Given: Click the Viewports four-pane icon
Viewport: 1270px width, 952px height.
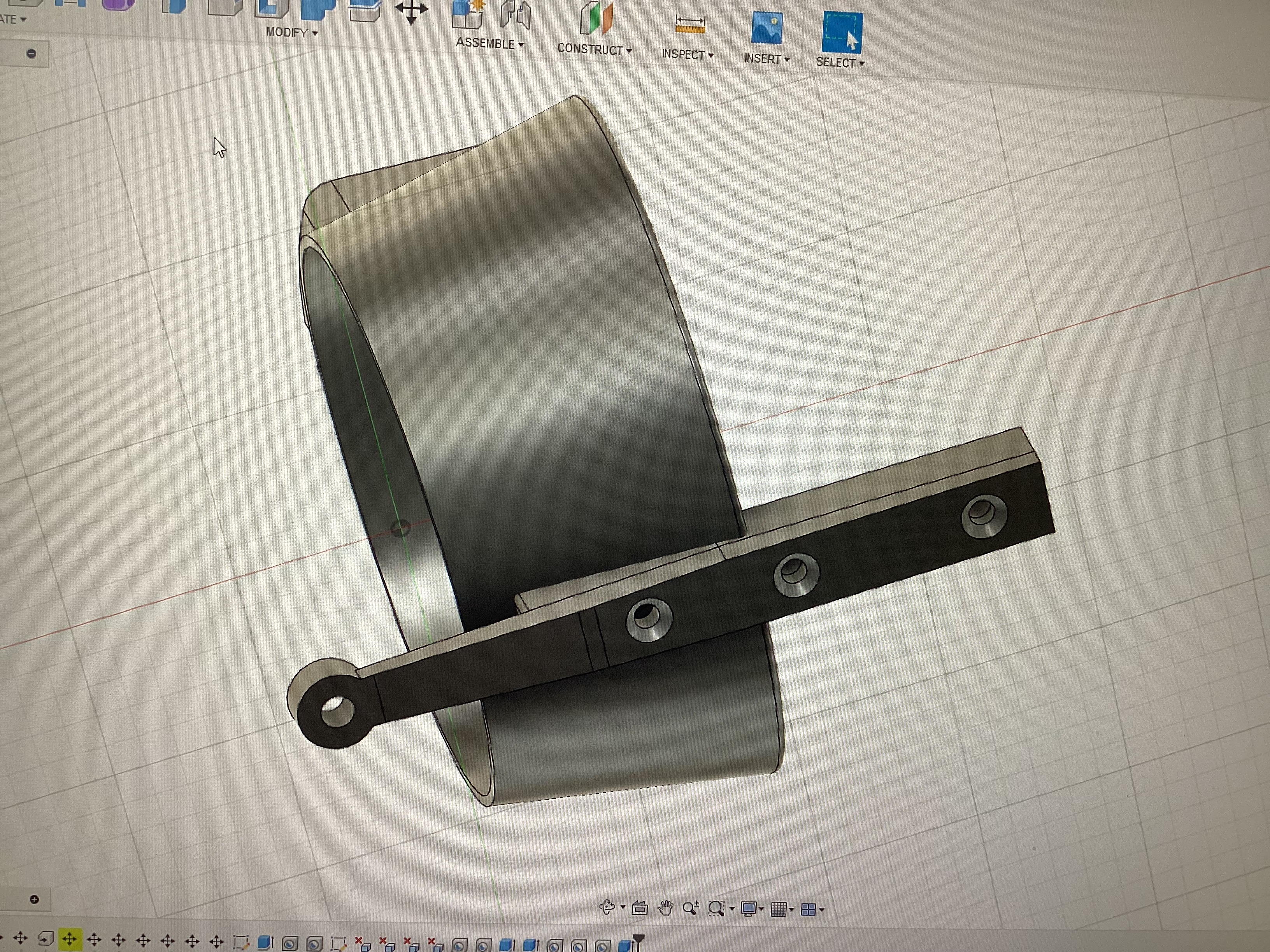Looking at the screenshot, I should tap(809, 910).
